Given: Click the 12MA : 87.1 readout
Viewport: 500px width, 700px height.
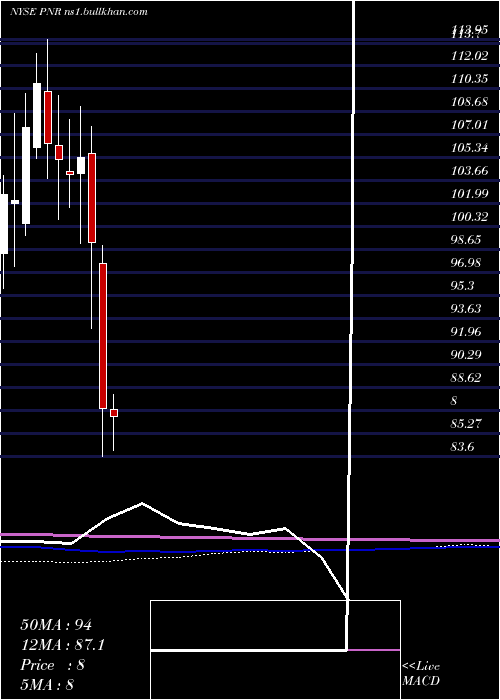Looking at the screenshot, I should pyautogui.click(x=62, y=645).
